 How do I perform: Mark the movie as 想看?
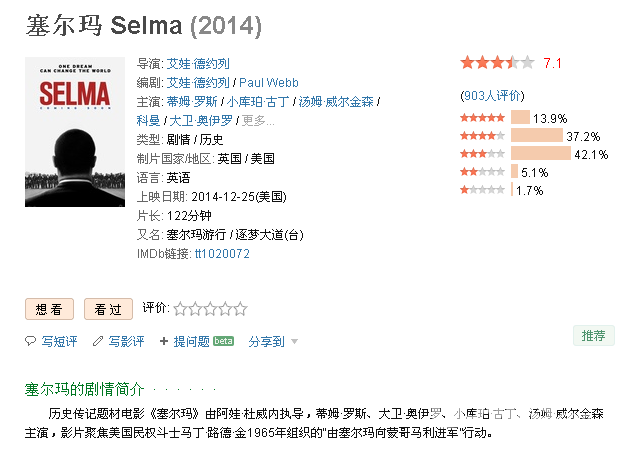pyautogui.click(x=49, y=309)
